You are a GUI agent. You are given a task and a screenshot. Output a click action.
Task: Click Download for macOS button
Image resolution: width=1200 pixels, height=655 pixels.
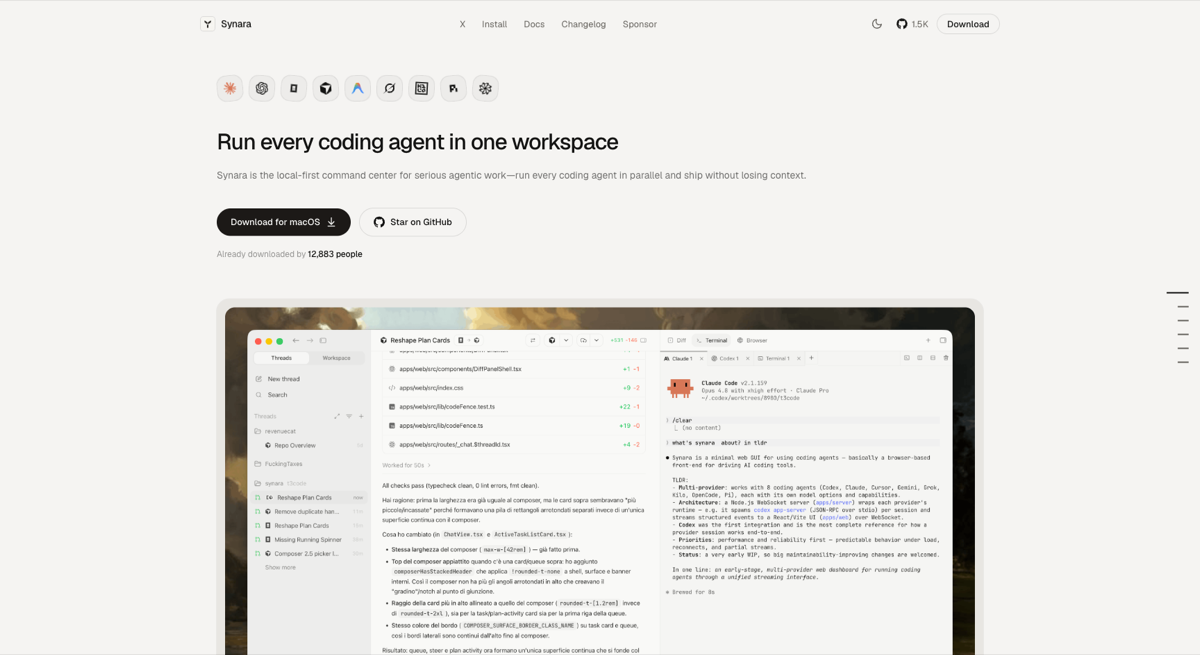[x=283, y=222]
